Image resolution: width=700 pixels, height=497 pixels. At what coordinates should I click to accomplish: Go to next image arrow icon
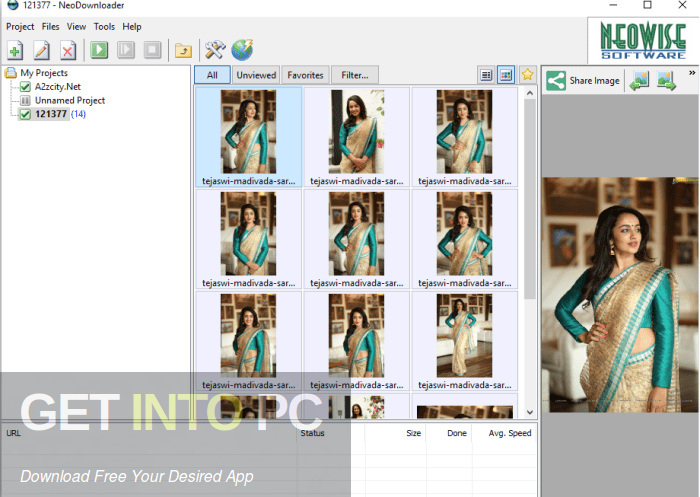point(666,81)
